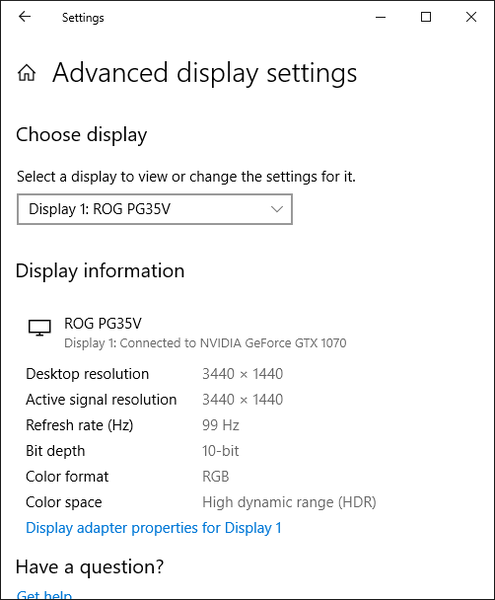Image resolution: width=495 pixels, height=600 pixels.
Task: Click the Get help link
Action: [44, 595]
